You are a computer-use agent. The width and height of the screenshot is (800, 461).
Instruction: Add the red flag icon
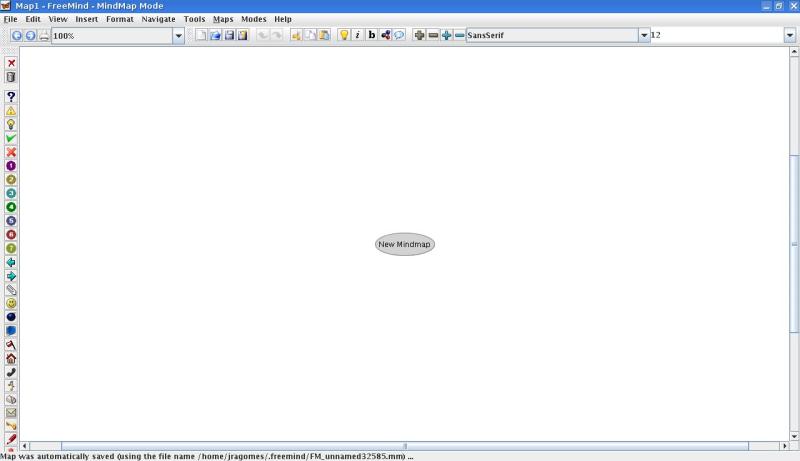[11, 345]
